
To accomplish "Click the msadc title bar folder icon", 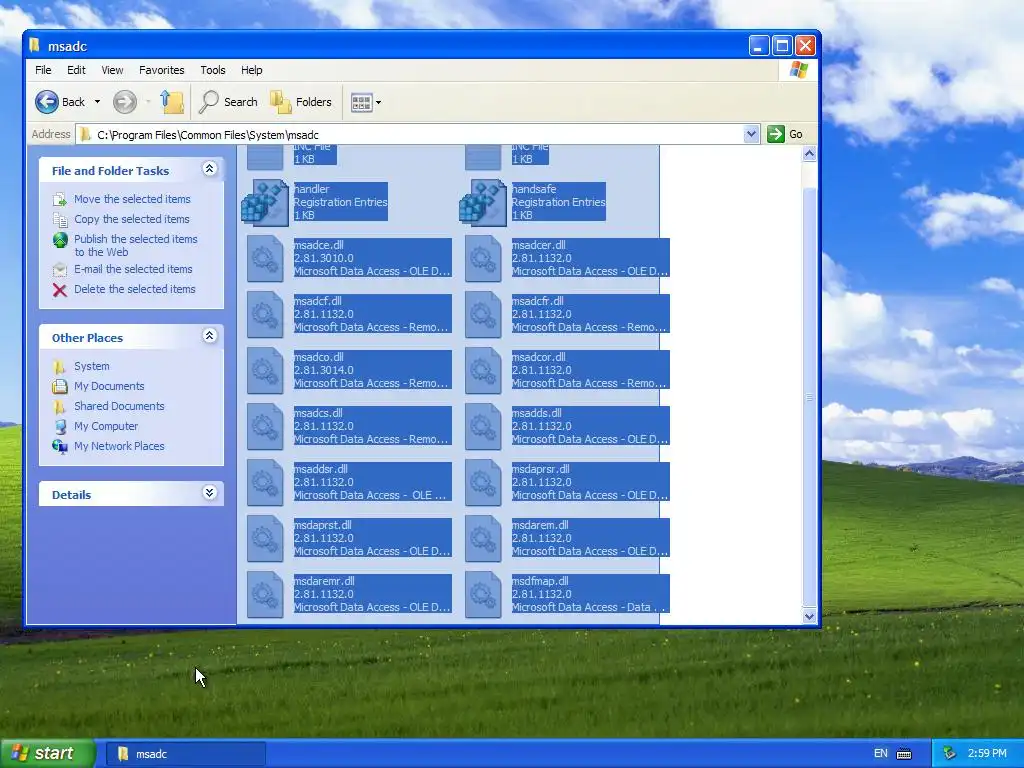I will [x=35, y=46].
